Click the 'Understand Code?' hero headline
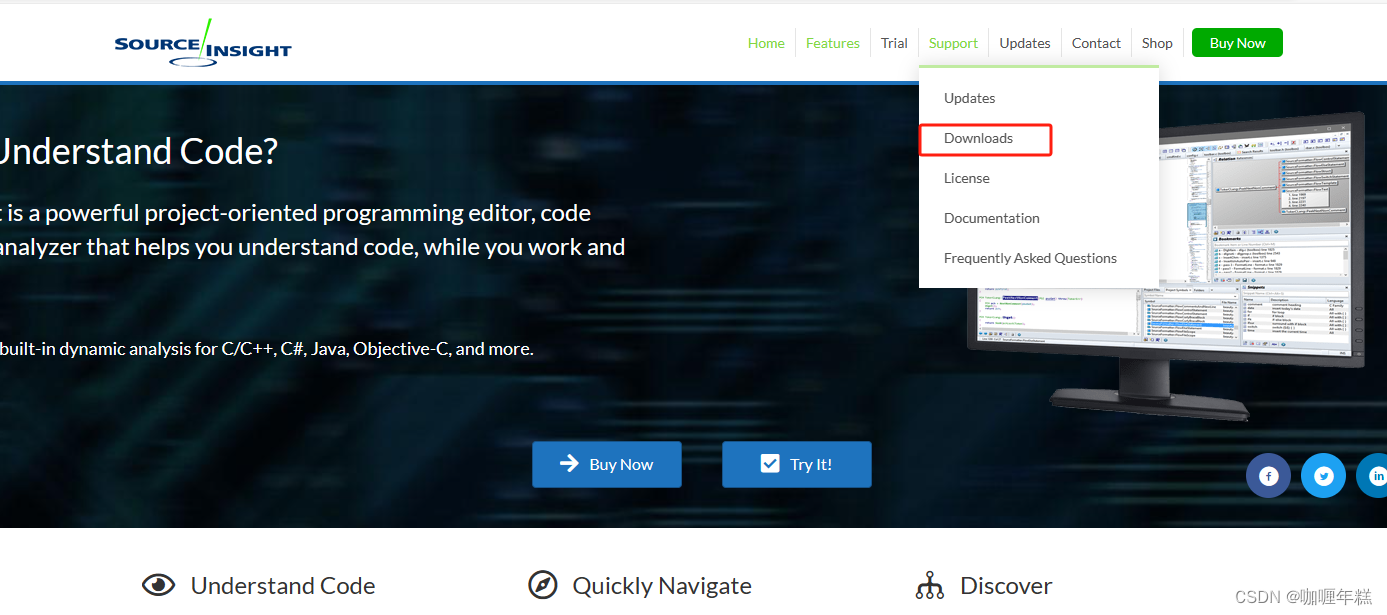The width and height of the screenshot is (1387, 615). 138,151
